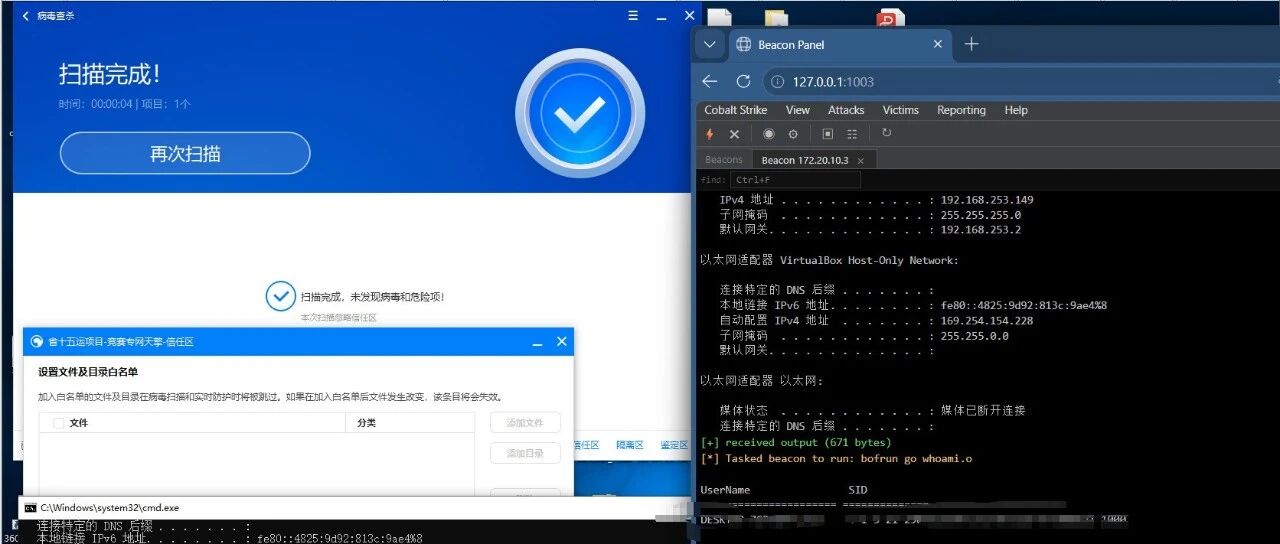Click the 'received output (671 bytes)' line

tap(796, 443)
